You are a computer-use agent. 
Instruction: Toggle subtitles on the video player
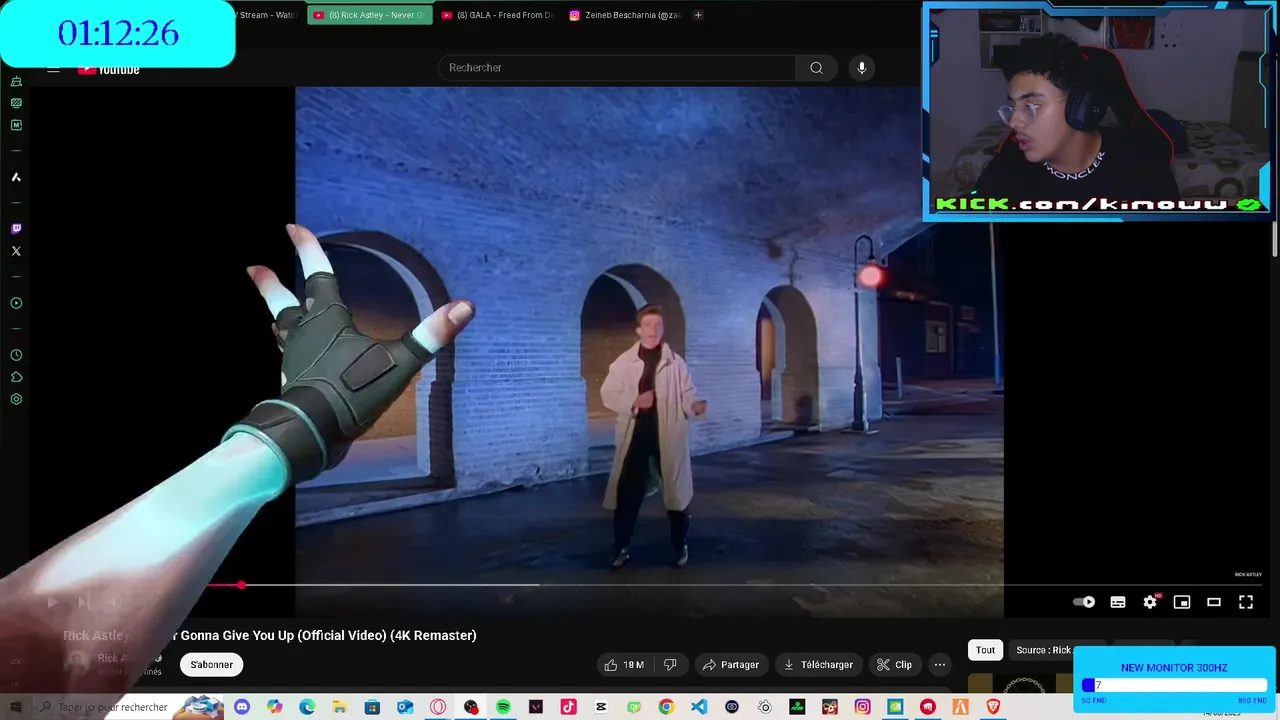pyautogui.click(x=1118, y=602)
